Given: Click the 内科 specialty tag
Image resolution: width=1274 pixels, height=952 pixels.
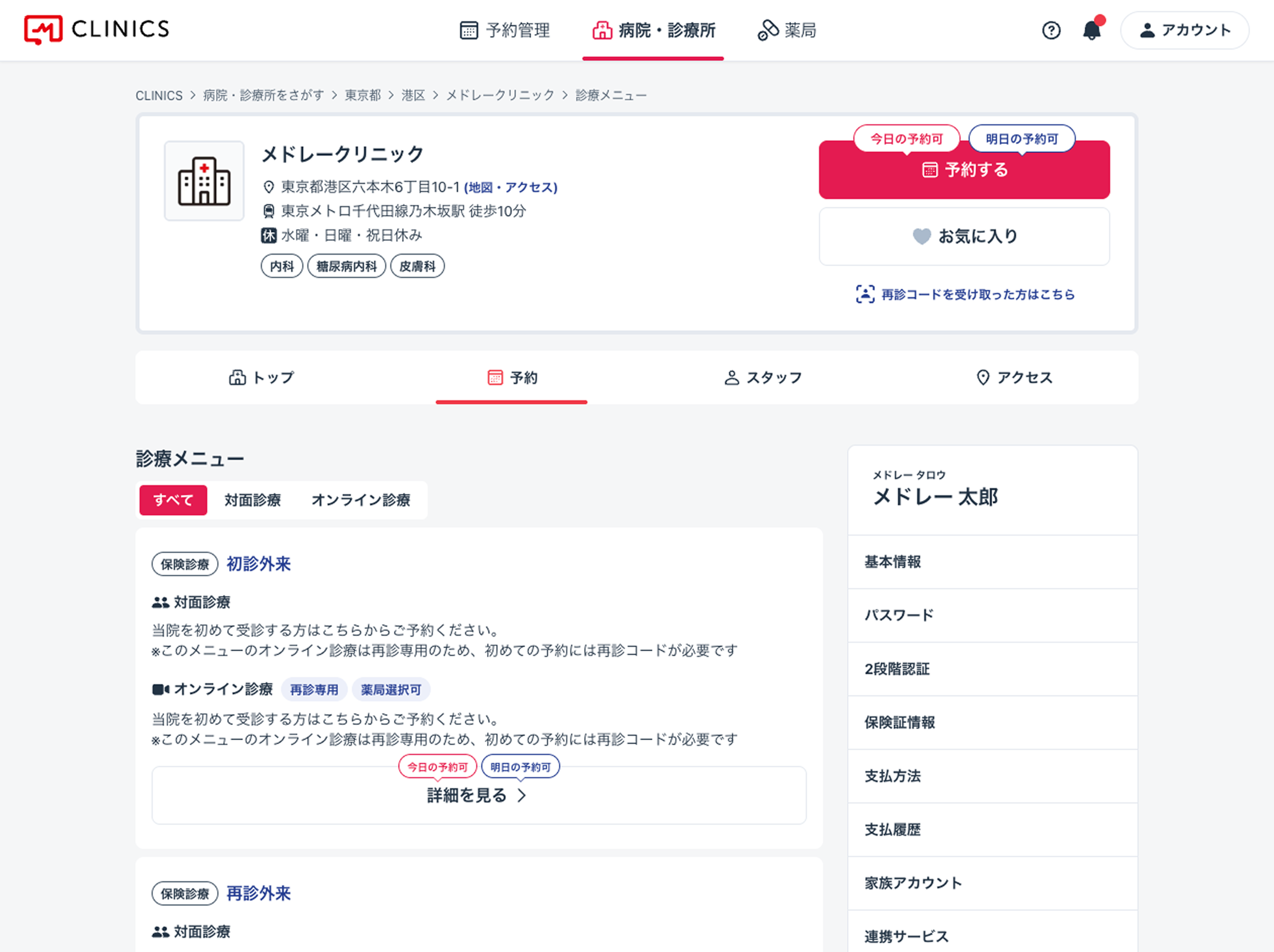Looking at the screenshot, I should pyautogui.click(x=282, y=266).
